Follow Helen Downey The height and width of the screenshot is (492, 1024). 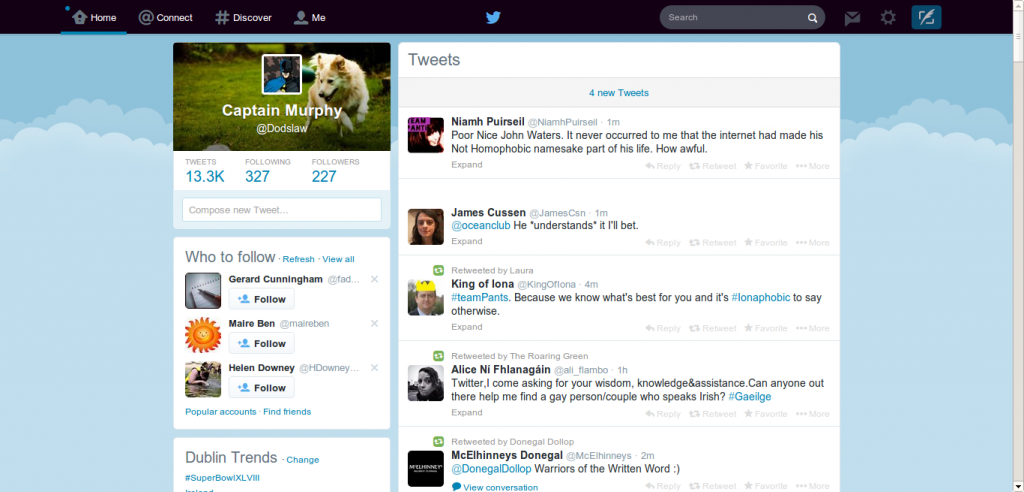261,388
